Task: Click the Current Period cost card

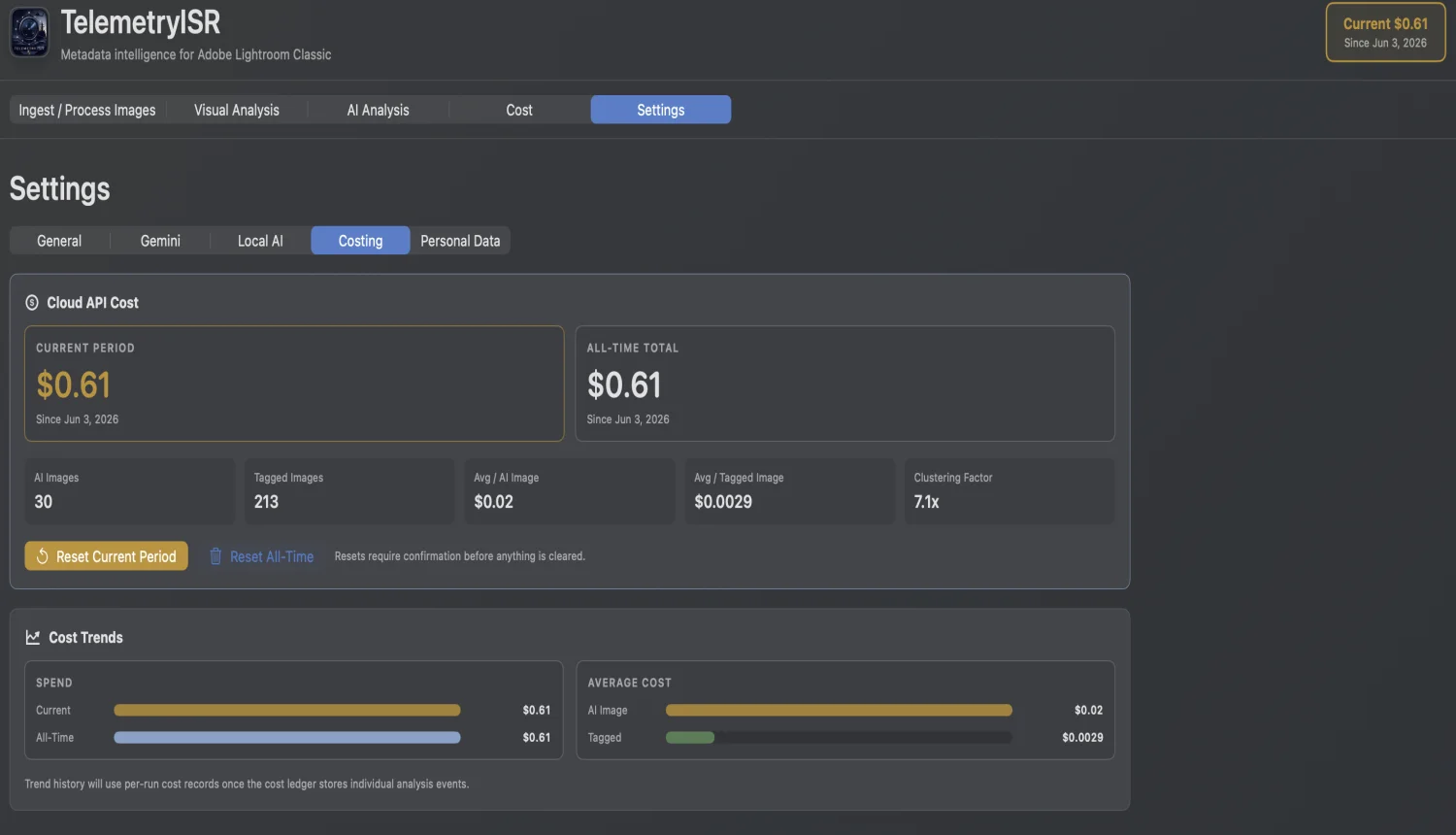Action: (294, 384)
